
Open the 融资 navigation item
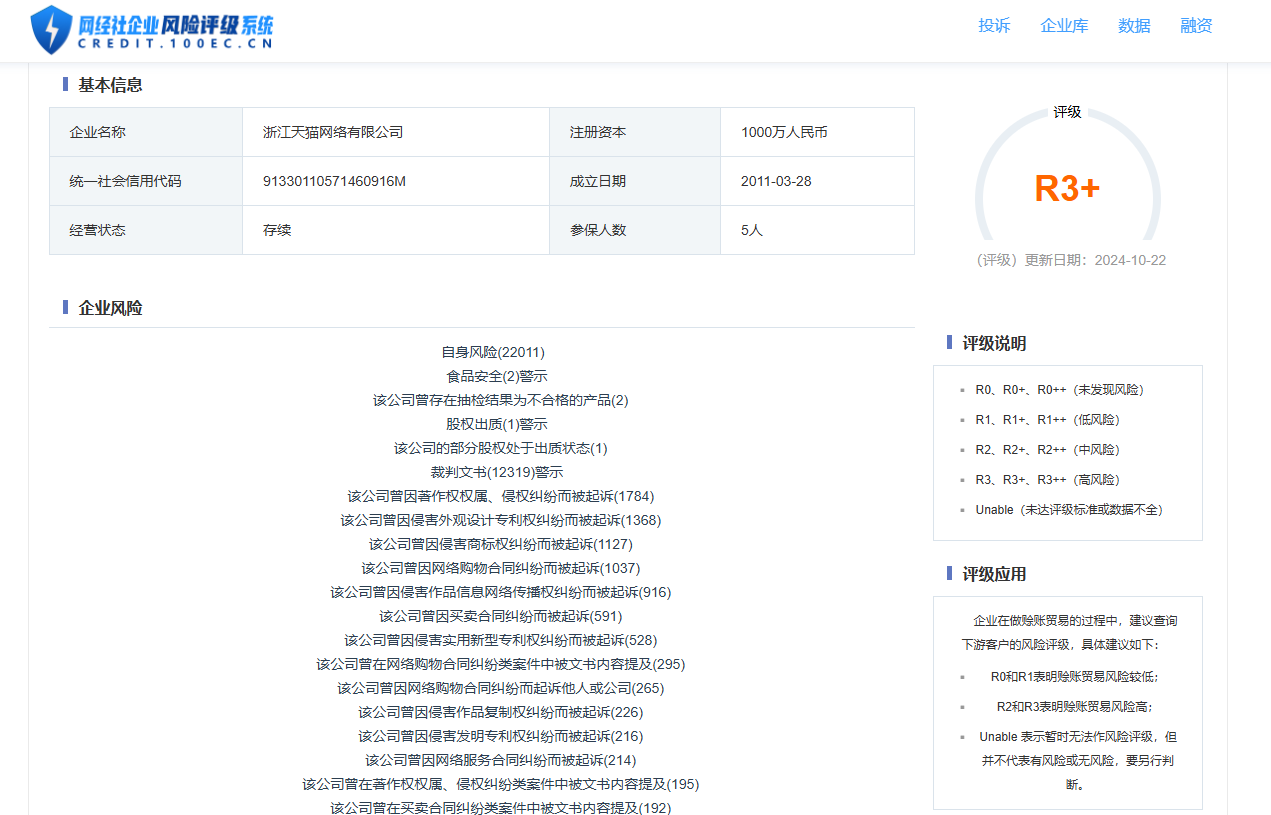pos(1196,26)
